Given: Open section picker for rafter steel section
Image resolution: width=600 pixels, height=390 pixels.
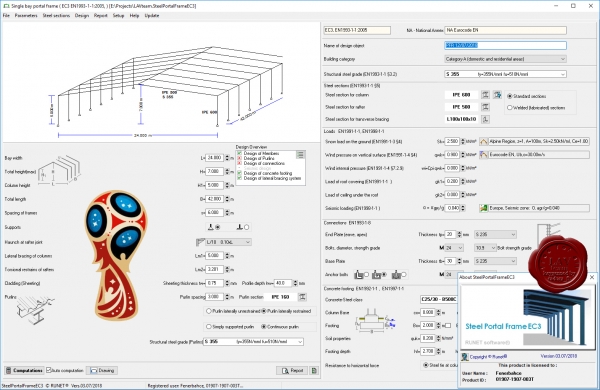Looking at the screenshot, I should (485, 107).
